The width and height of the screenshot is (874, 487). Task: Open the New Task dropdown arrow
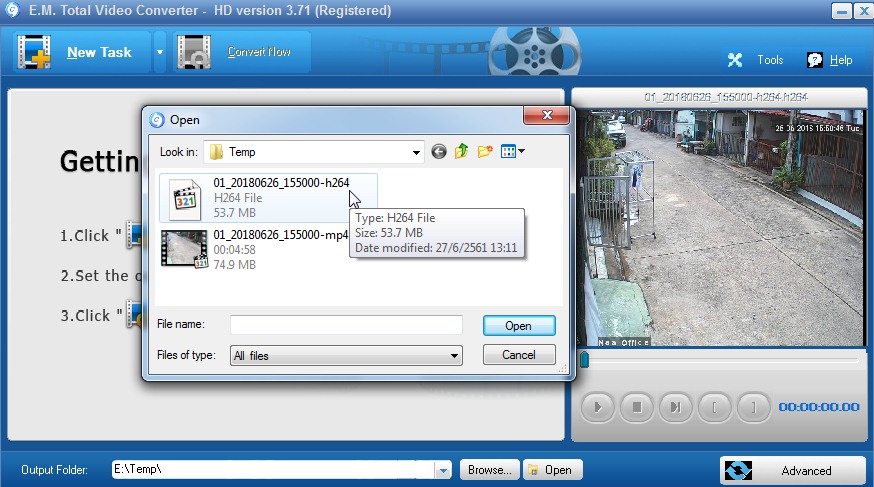(x=160, y=52)
